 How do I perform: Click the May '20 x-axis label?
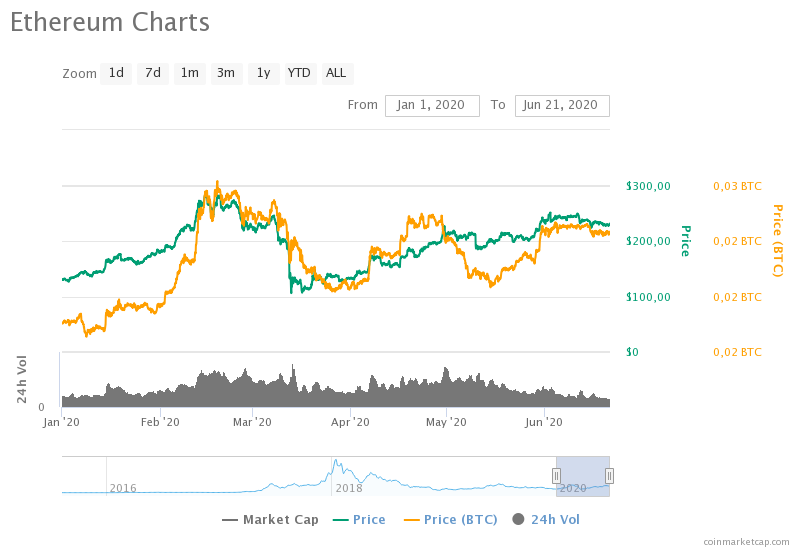[446, 422]
